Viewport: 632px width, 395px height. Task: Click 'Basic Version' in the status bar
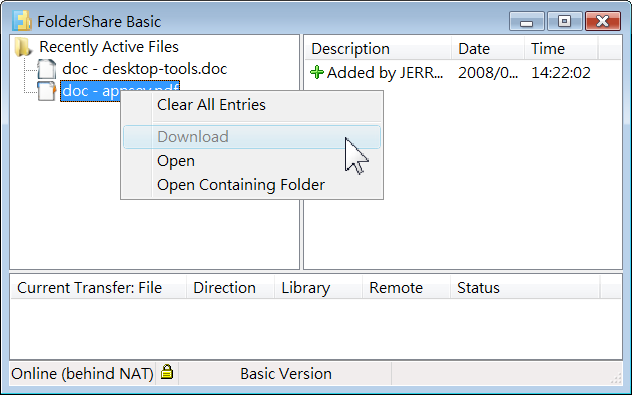286,374
